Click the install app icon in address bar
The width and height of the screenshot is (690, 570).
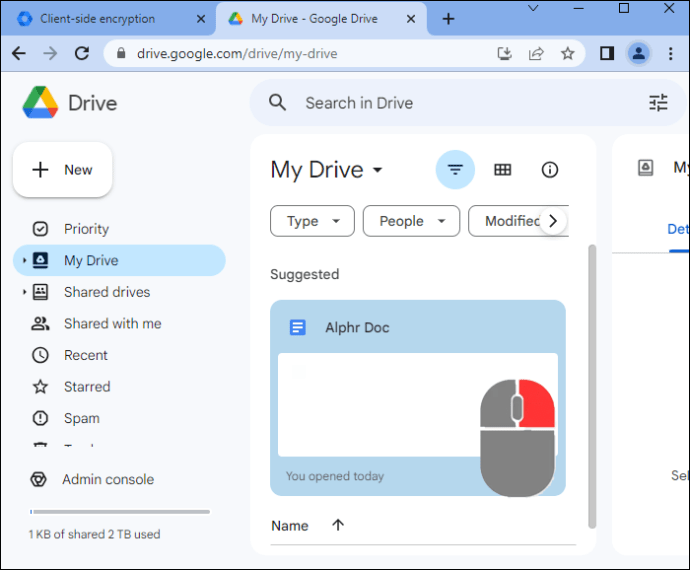pos(504,54)
